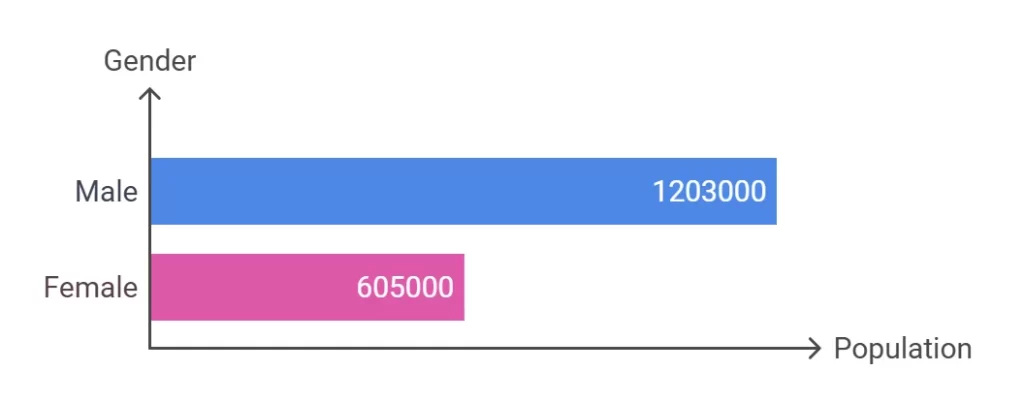Click the left start of the Male bar

(x=154, y=191)
